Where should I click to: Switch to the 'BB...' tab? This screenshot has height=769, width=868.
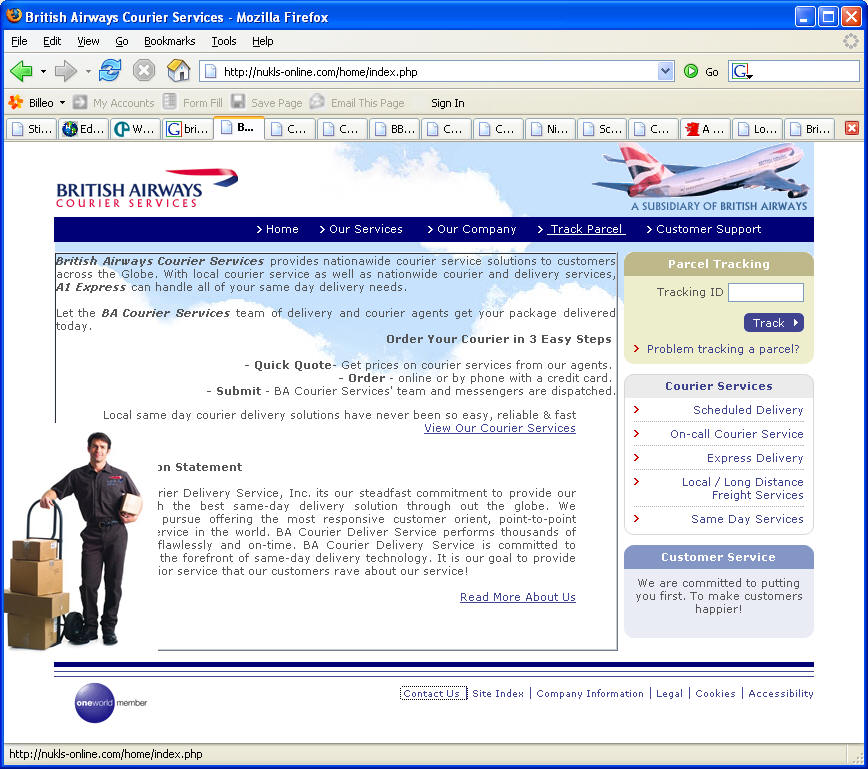(x=395, y=129)
